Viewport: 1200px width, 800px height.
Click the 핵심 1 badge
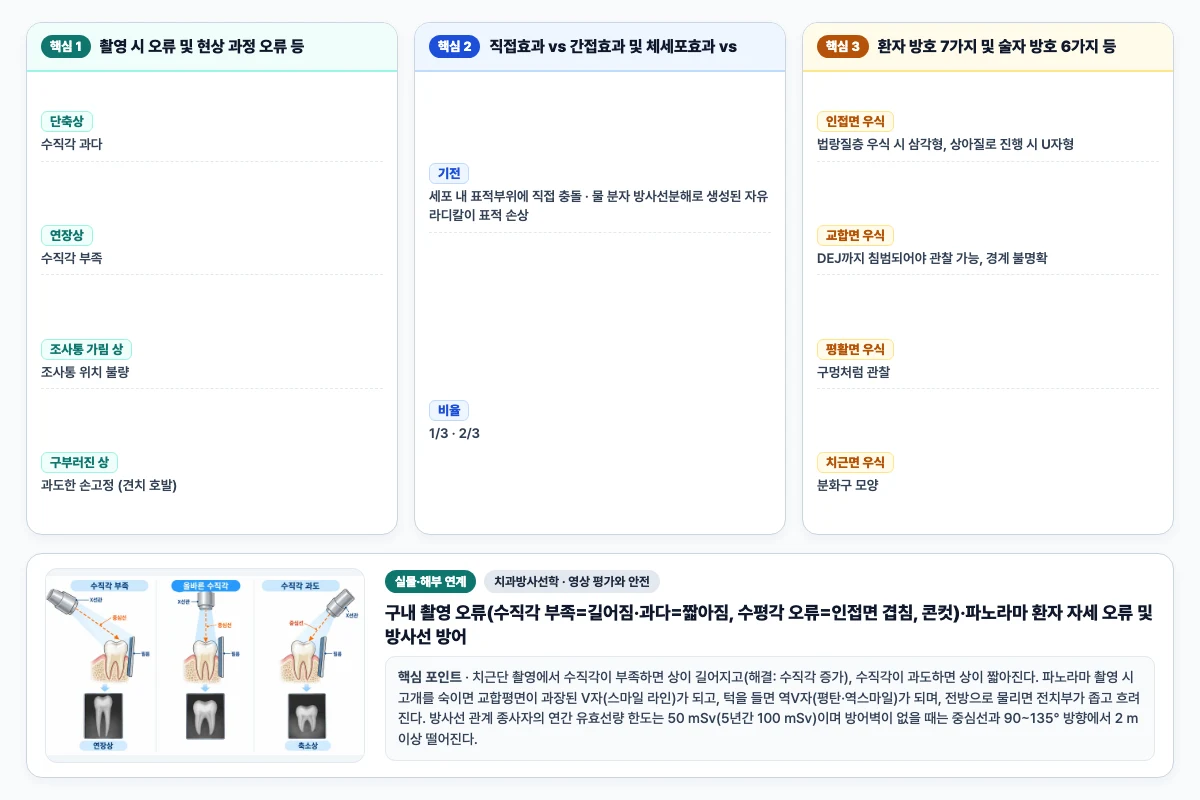(x=66, y=46)
